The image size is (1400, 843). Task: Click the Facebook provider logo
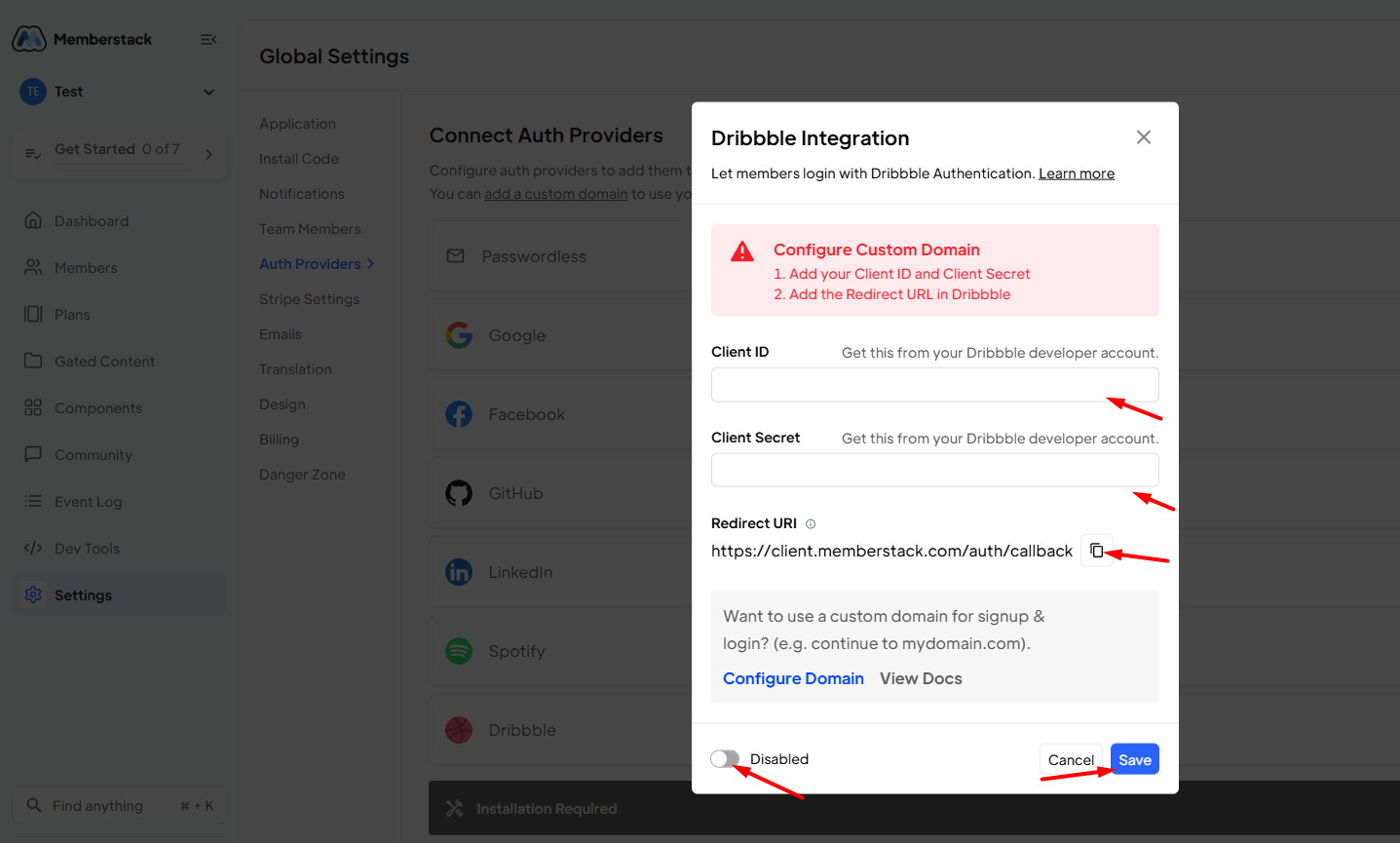(459, 414)
